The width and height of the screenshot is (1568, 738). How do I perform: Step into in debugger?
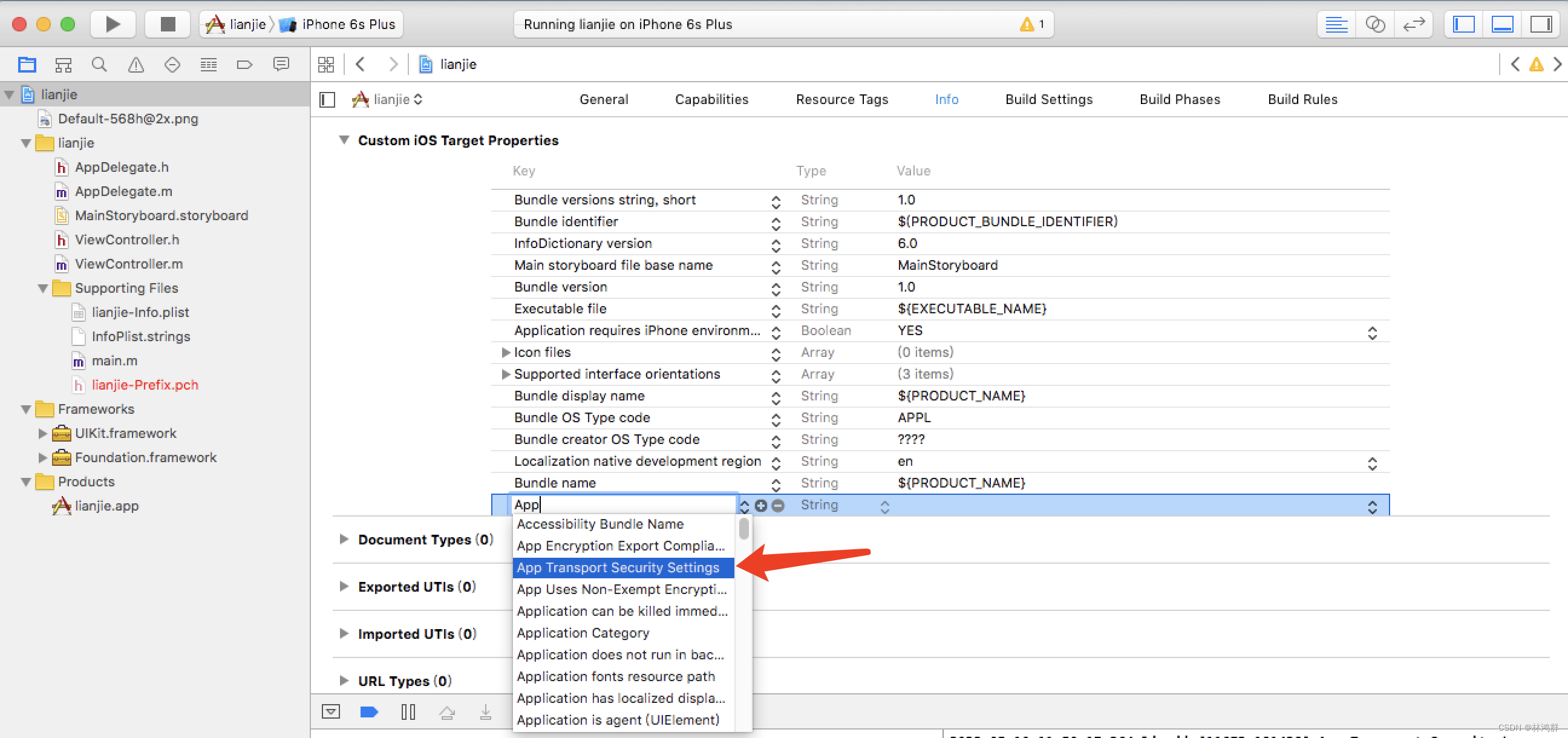485,711
